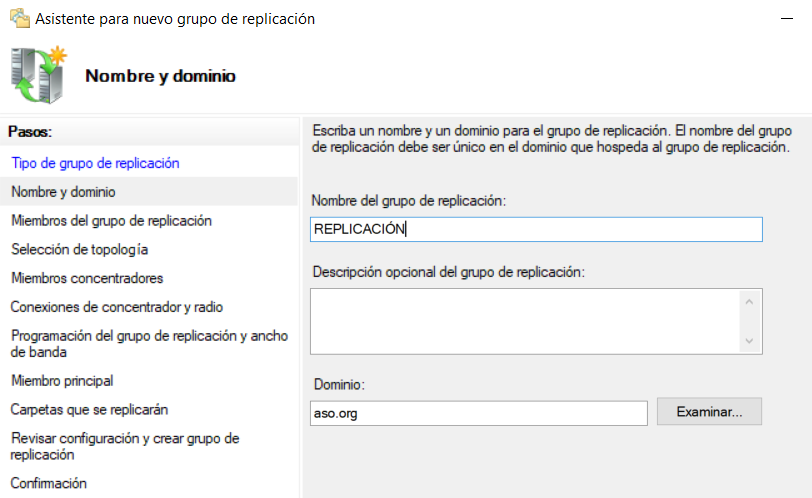This screenshot has height=498, width=812.
Task: Select Miembros del grupo de replicación step
Action: [x=111, y=220]
